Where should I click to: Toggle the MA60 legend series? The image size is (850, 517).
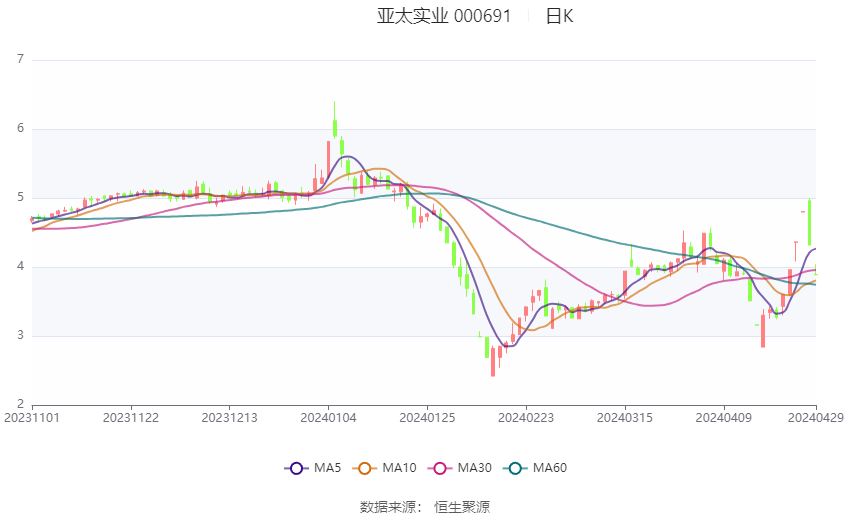coord(535,468)
